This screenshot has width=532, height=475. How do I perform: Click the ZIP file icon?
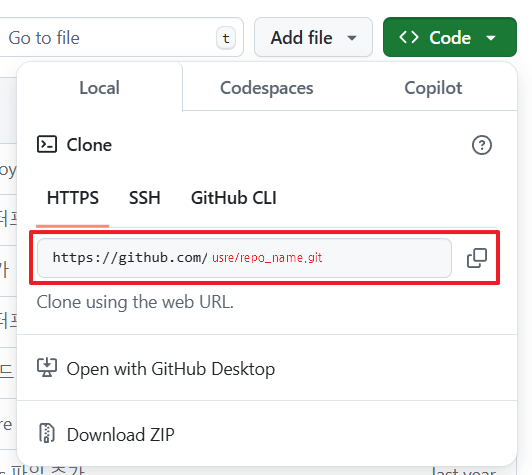47,433
